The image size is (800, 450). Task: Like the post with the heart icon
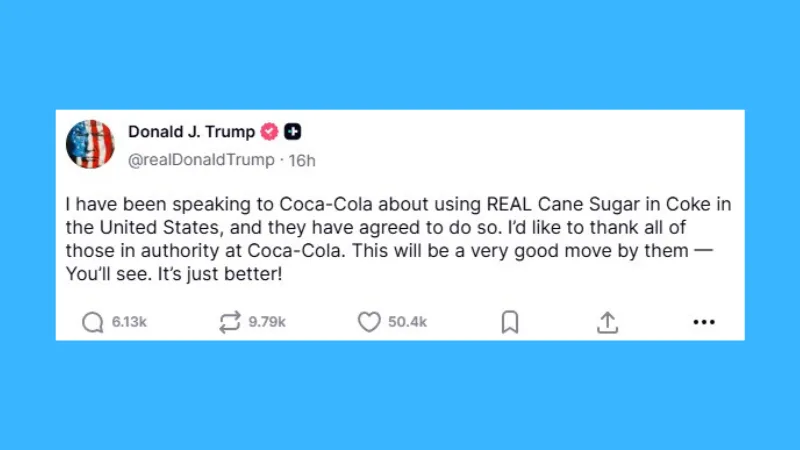pos(369,322)
